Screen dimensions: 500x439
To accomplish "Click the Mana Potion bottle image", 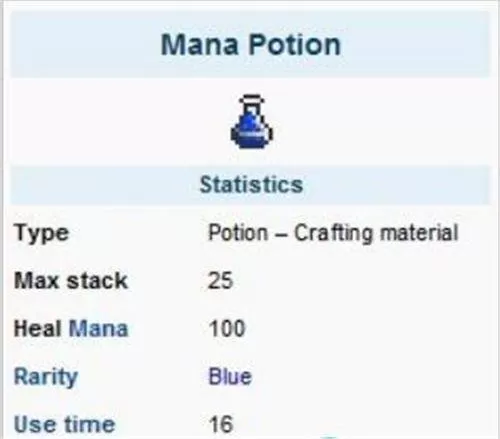I will pyautogui.click(x=252, y=121).
